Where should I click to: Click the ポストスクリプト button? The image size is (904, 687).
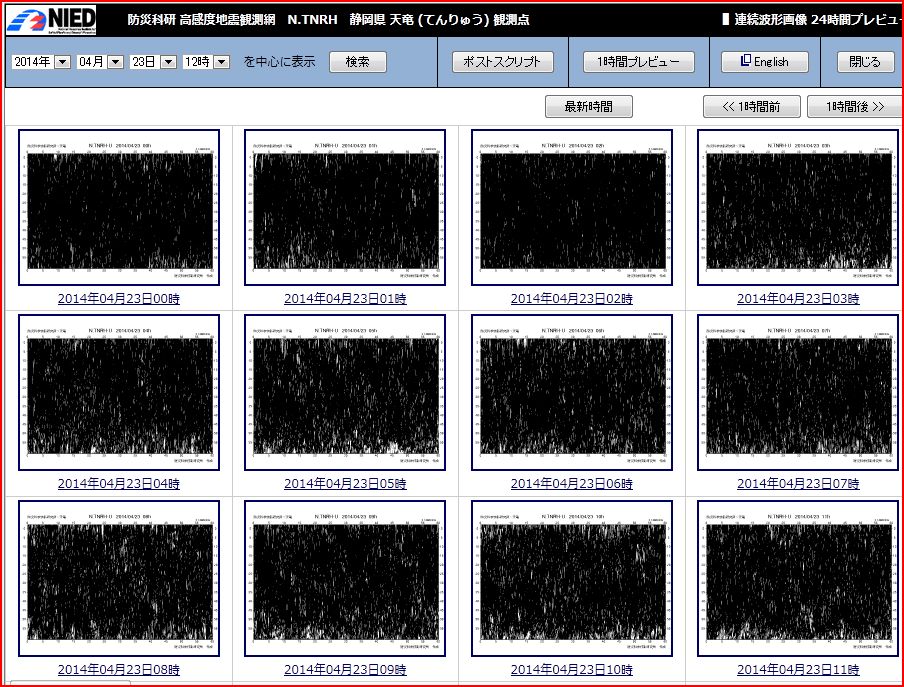tap(502, 62)
